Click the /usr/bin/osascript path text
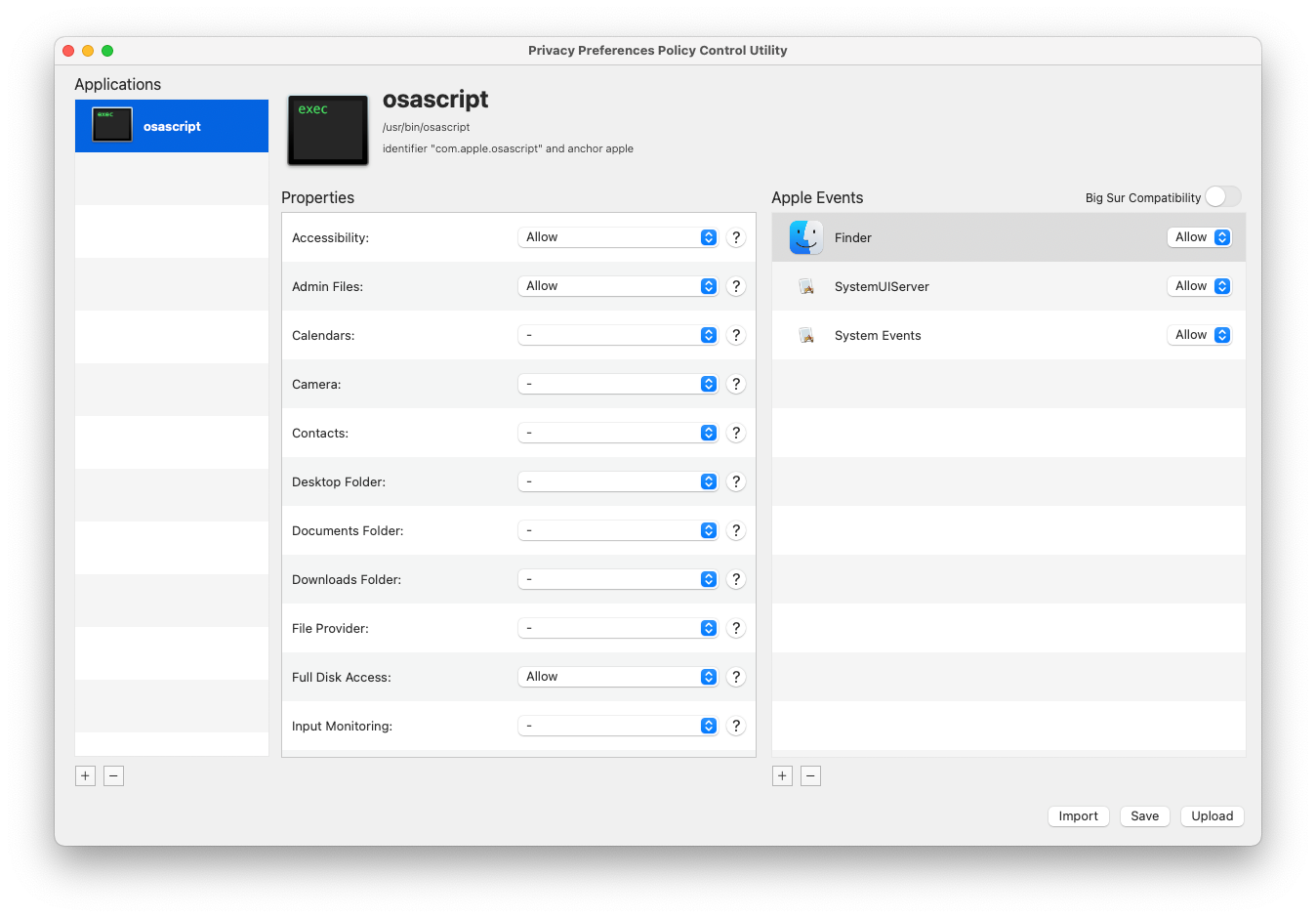The width and height of the screenshot is (1316, 918). (426, 127)
